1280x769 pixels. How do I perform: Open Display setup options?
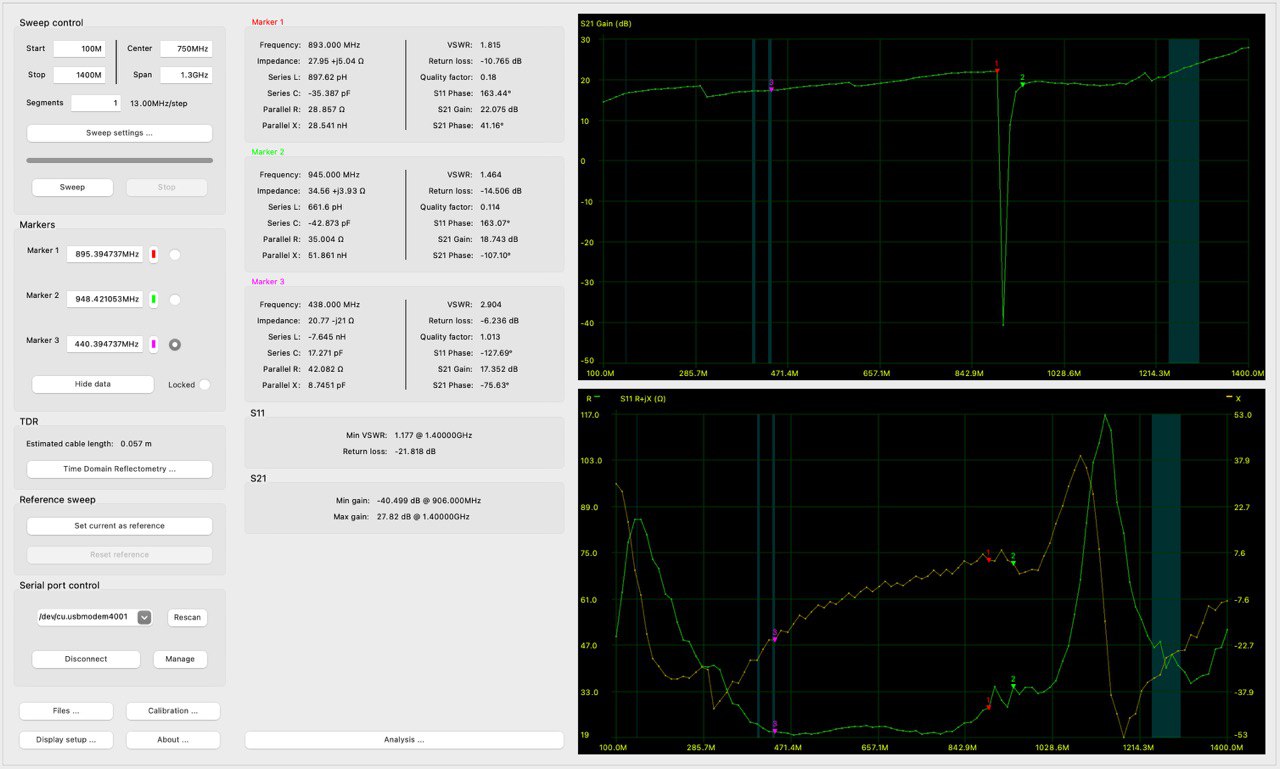pyautogui.click(x=68, y=740)
